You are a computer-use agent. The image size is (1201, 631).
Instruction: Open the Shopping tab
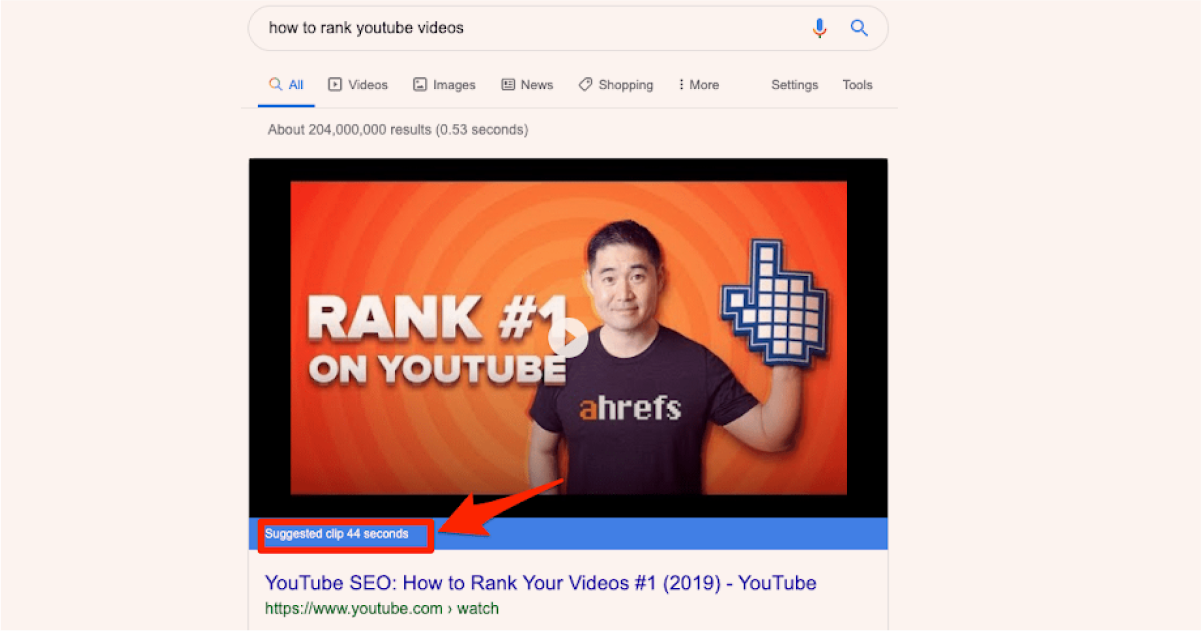(615, 85)
